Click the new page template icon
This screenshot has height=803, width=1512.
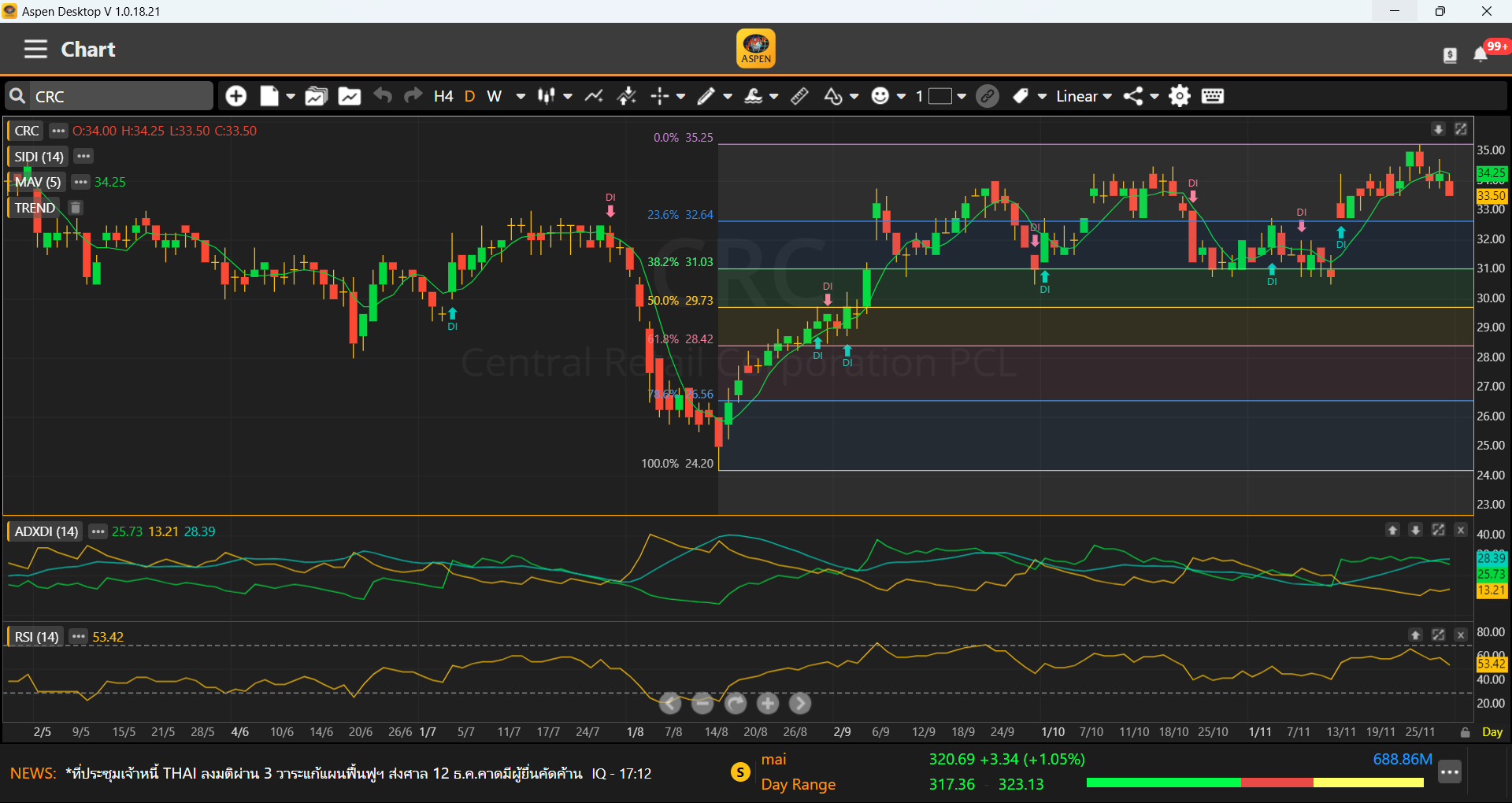pos(269,96)
